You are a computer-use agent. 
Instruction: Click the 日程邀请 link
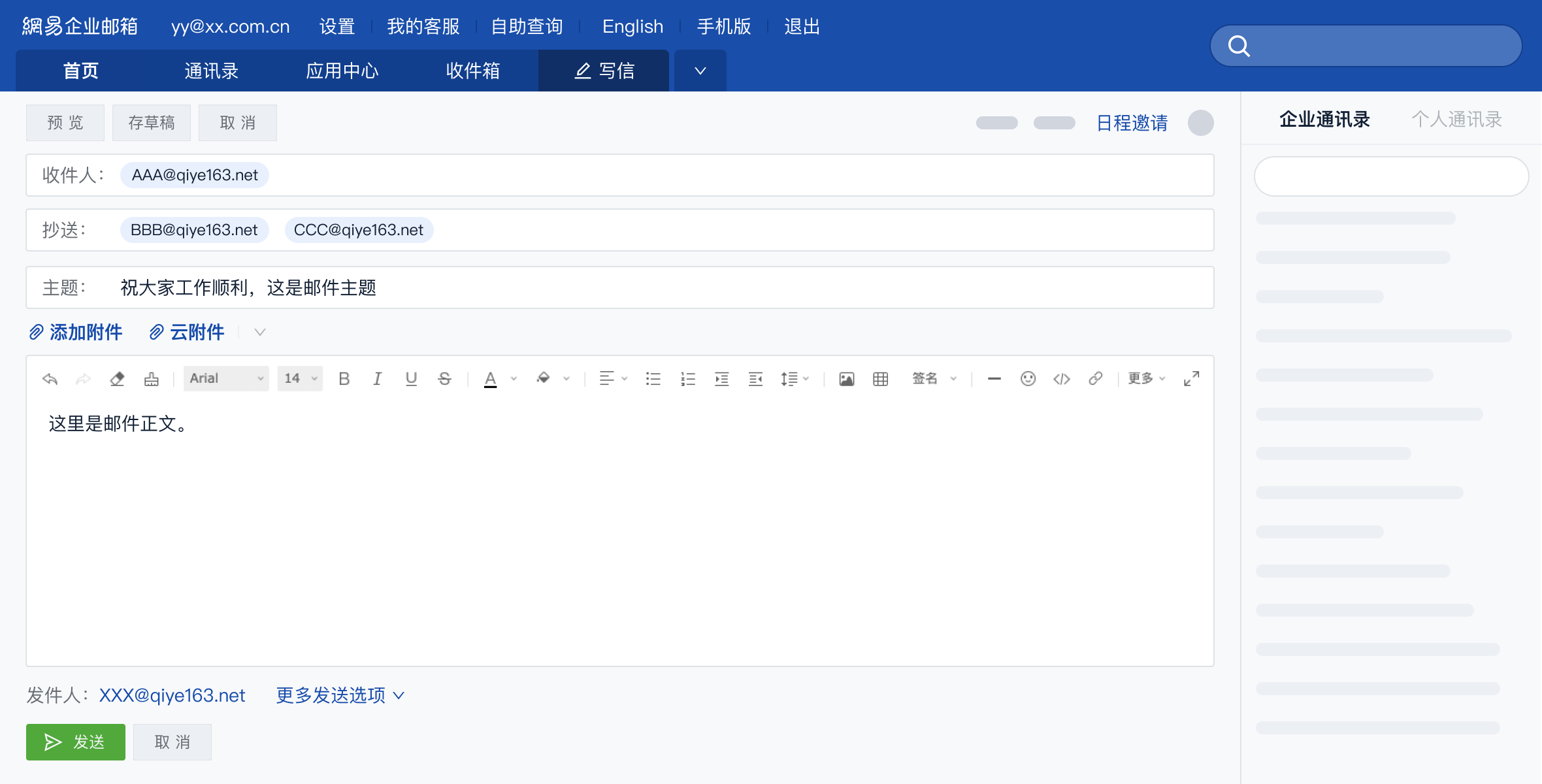coord(1132,123)
